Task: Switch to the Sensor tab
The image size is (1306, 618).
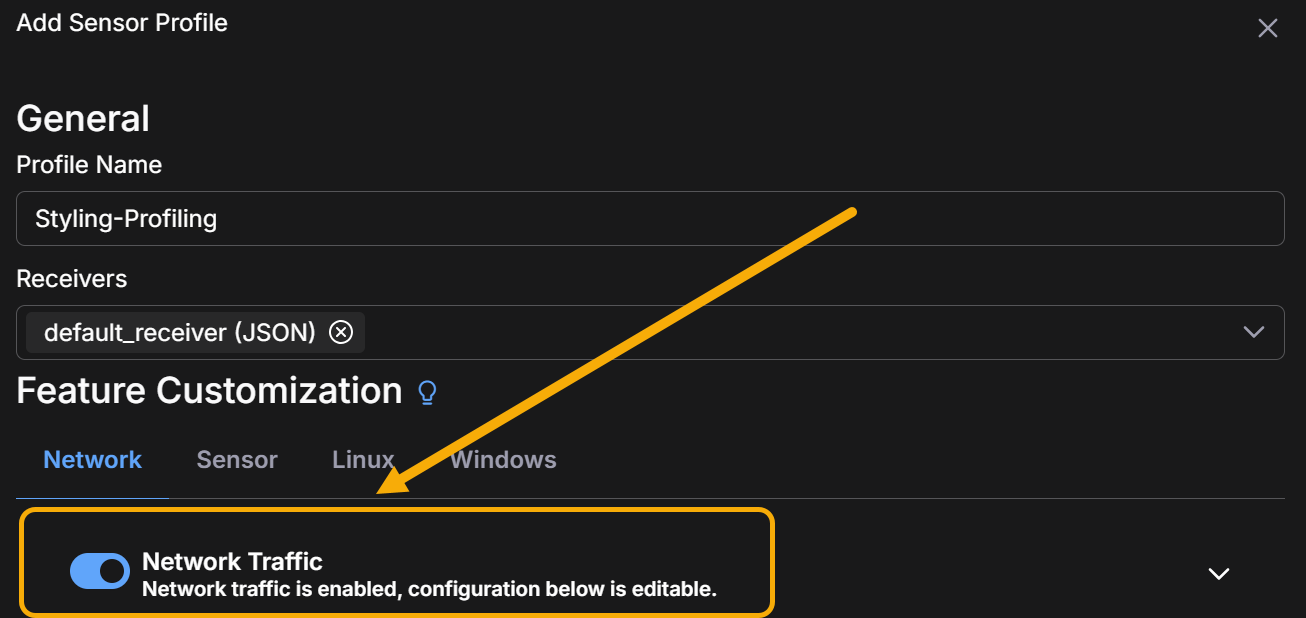Action: tap(237, 460)
